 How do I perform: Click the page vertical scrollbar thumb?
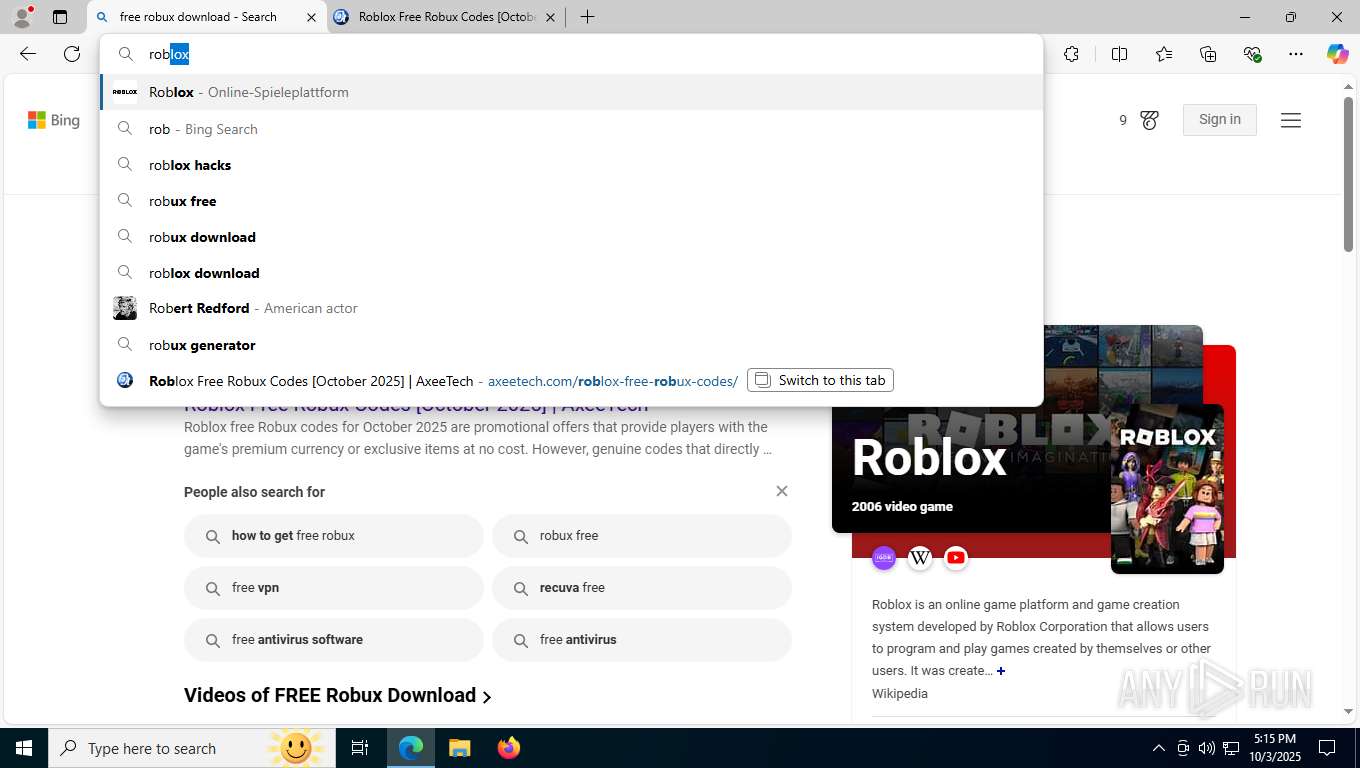[x=1348, y=174]
